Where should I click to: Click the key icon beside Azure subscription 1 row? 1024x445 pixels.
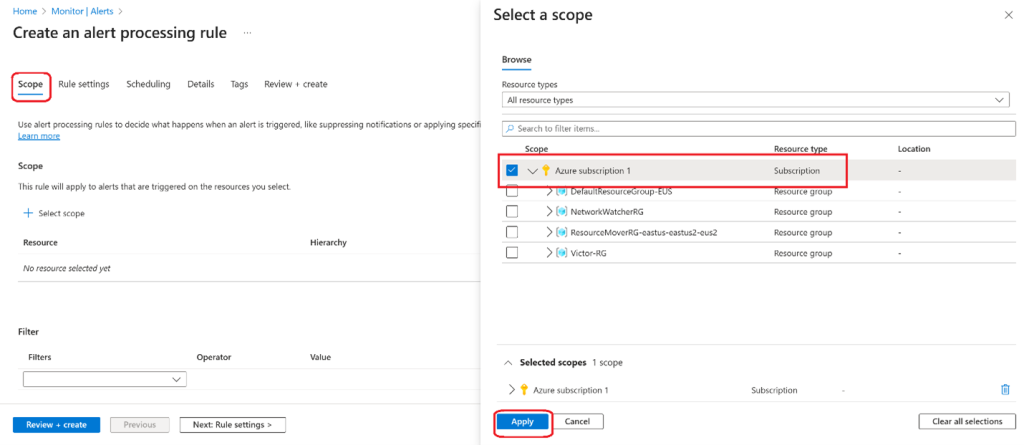click(546, 171)
